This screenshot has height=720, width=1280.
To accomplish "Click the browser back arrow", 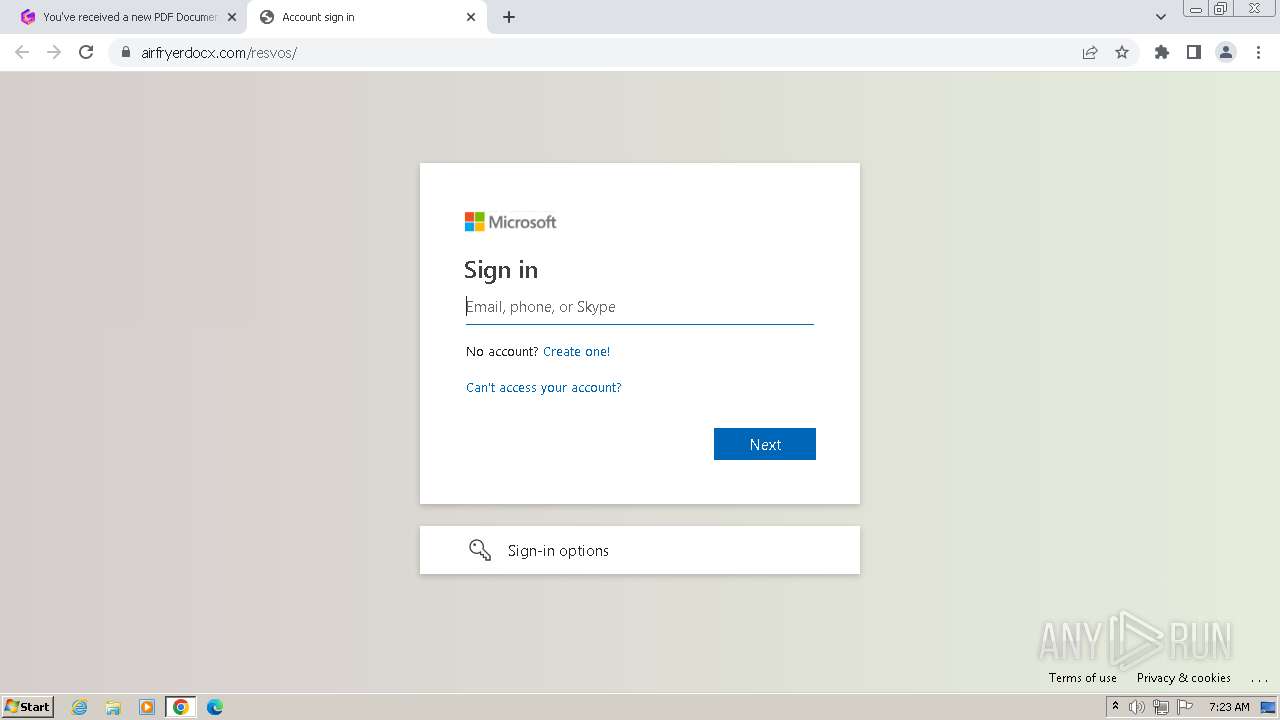I will tap(22, 52).
